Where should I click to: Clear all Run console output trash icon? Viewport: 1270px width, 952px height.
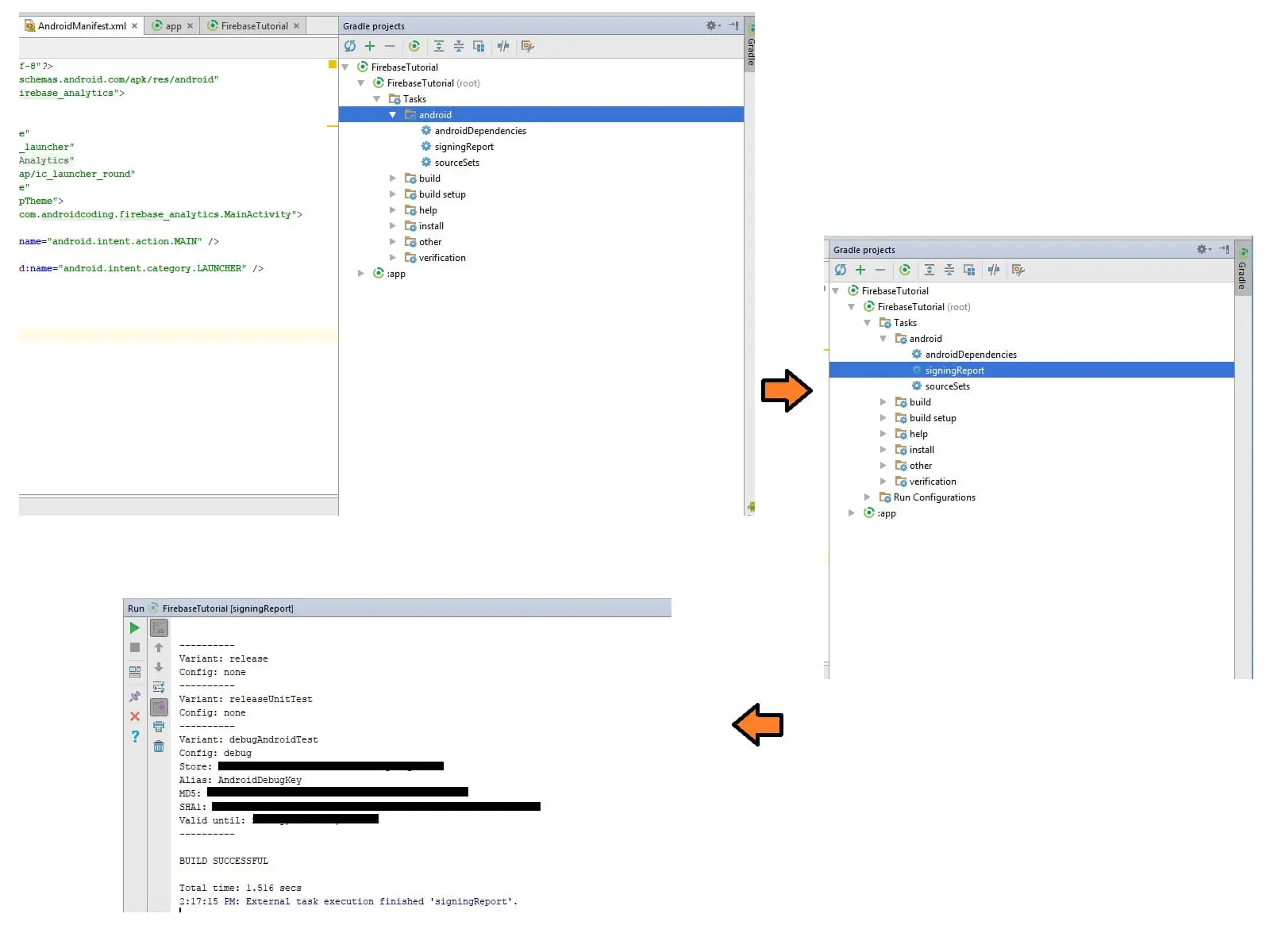coord(159,747)
